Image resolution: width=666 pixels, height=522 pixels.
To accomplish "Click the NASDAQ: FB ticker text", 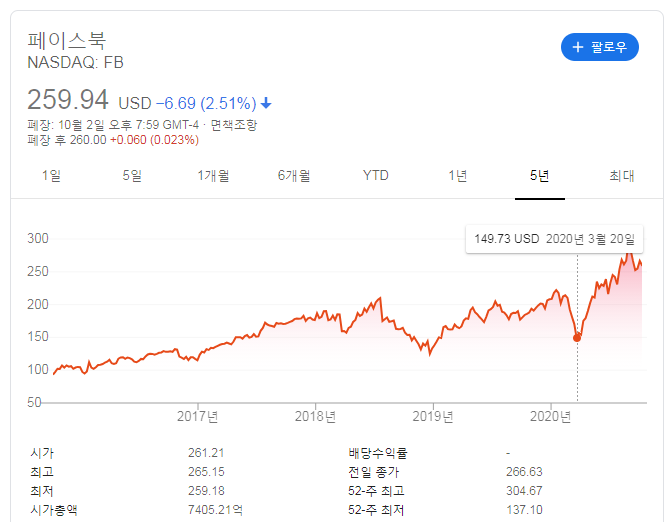I will point(76,62).
